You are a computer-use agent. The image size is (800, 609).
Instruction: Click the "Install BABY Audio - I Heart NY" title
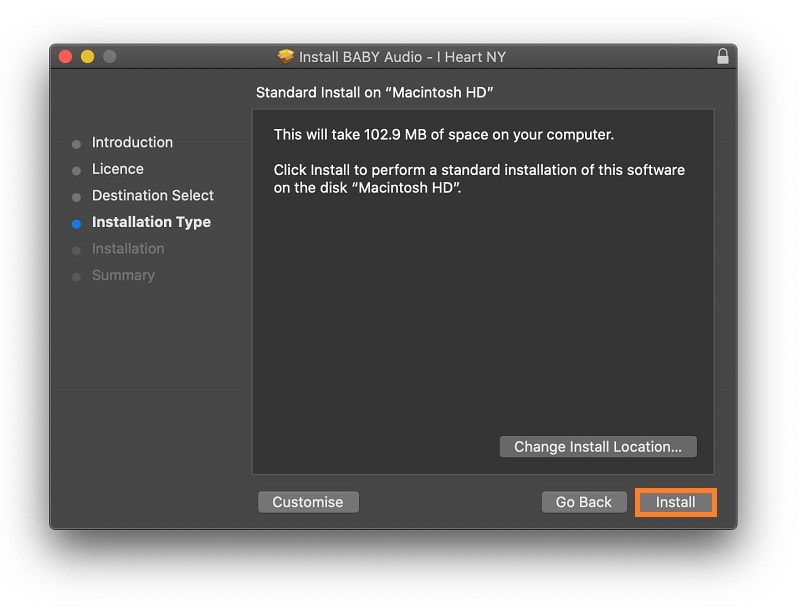[x=402, y=57]
